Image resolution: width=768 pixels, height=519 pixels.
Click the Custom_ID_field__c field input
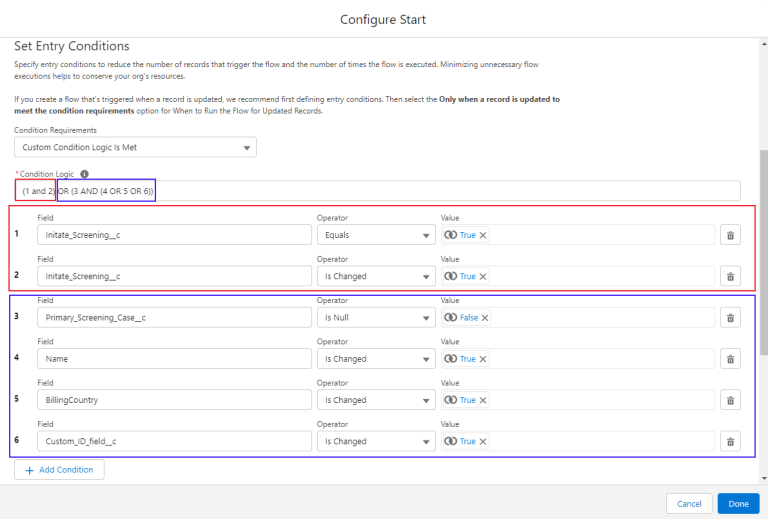pos(174,441)
